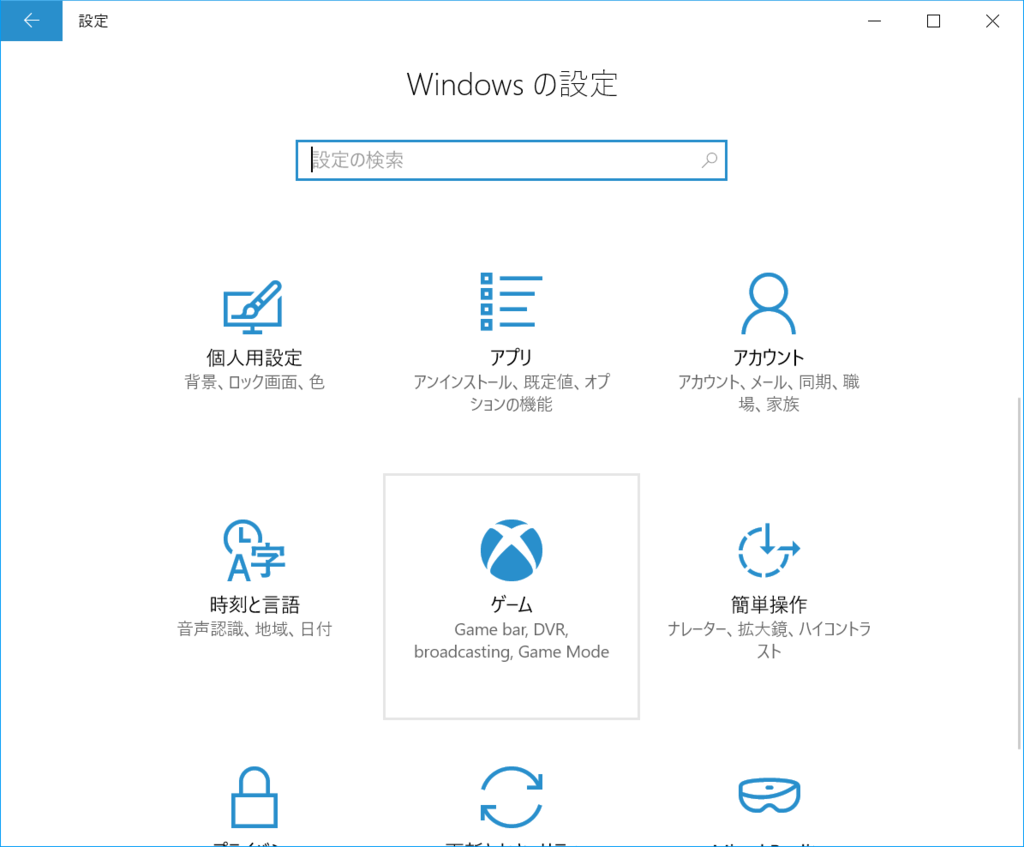The width and height of the screenshot is (1024, 847).
Task: Click into the 設定の検索 search field
Action: (511, 160)
